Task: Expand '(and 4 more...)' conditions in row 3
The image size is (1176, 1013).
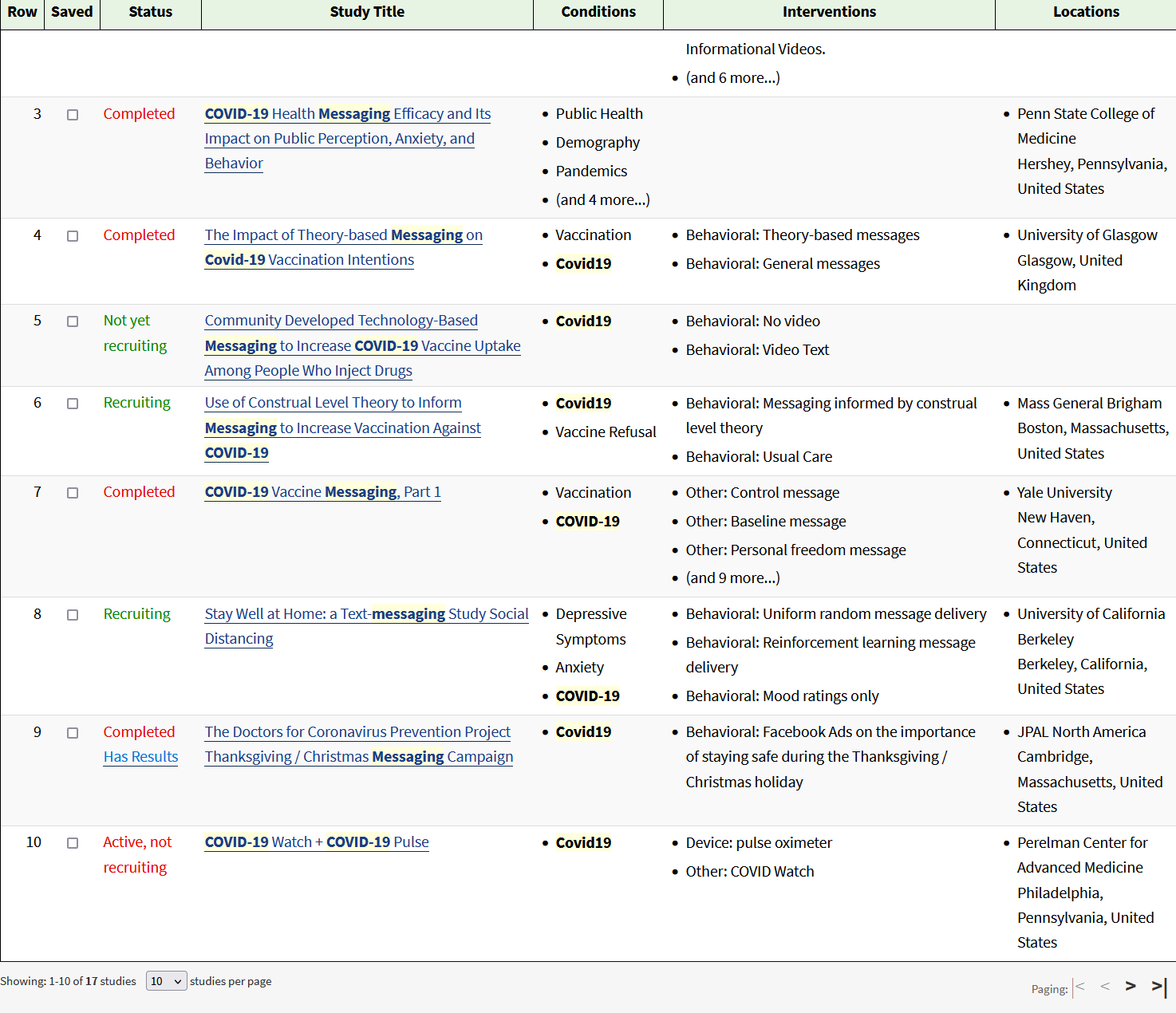Action: point(602,200)
